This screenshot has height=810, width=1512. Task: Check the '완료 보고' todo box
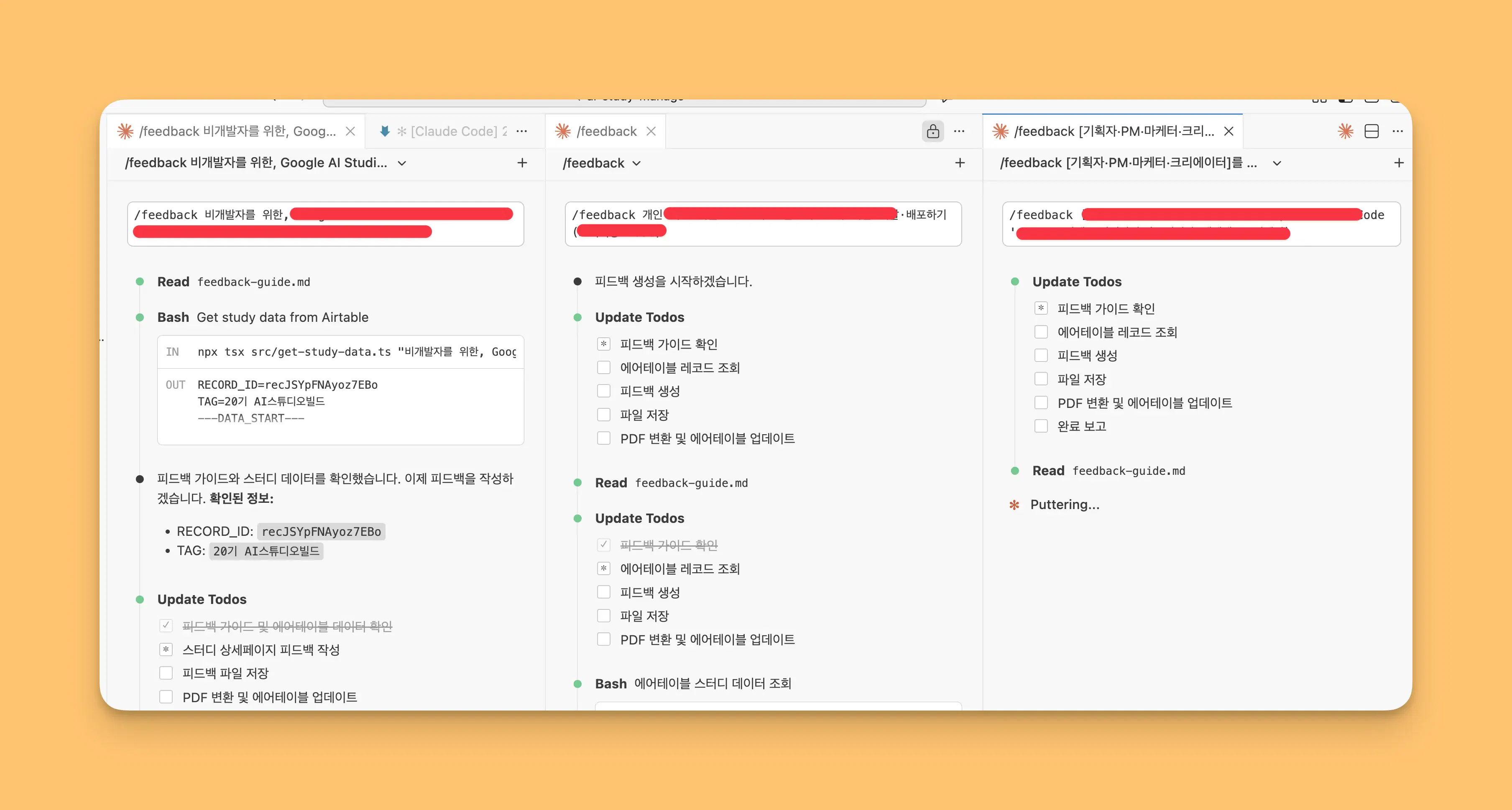(x=1041, y=426)
